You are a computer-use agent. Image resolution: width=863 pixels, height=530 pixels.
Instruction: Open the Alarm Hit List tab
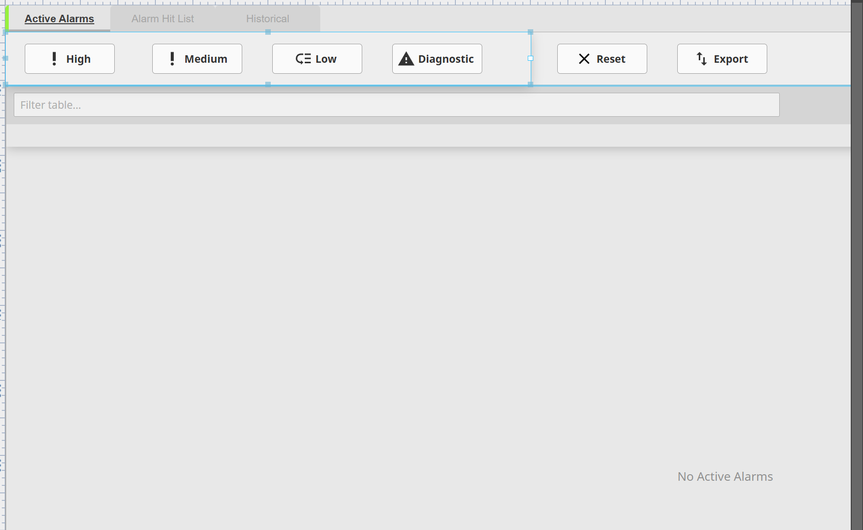point(162,19)
